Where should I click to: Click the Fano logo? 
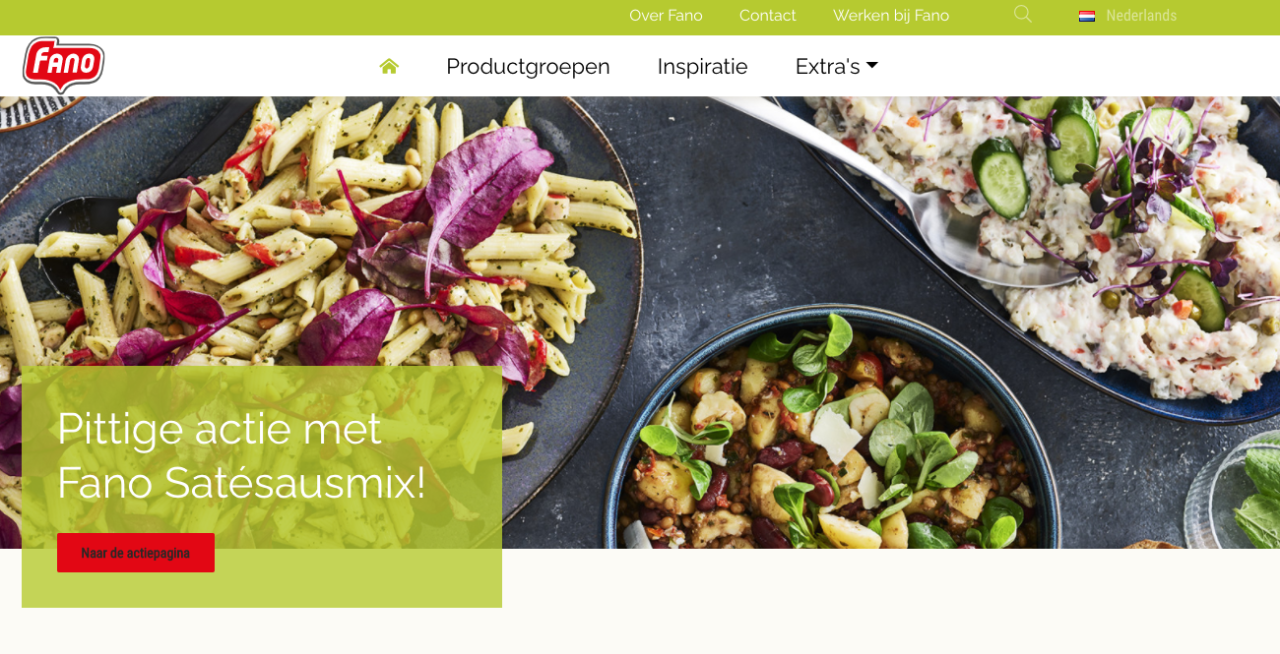tap(63, 65)
